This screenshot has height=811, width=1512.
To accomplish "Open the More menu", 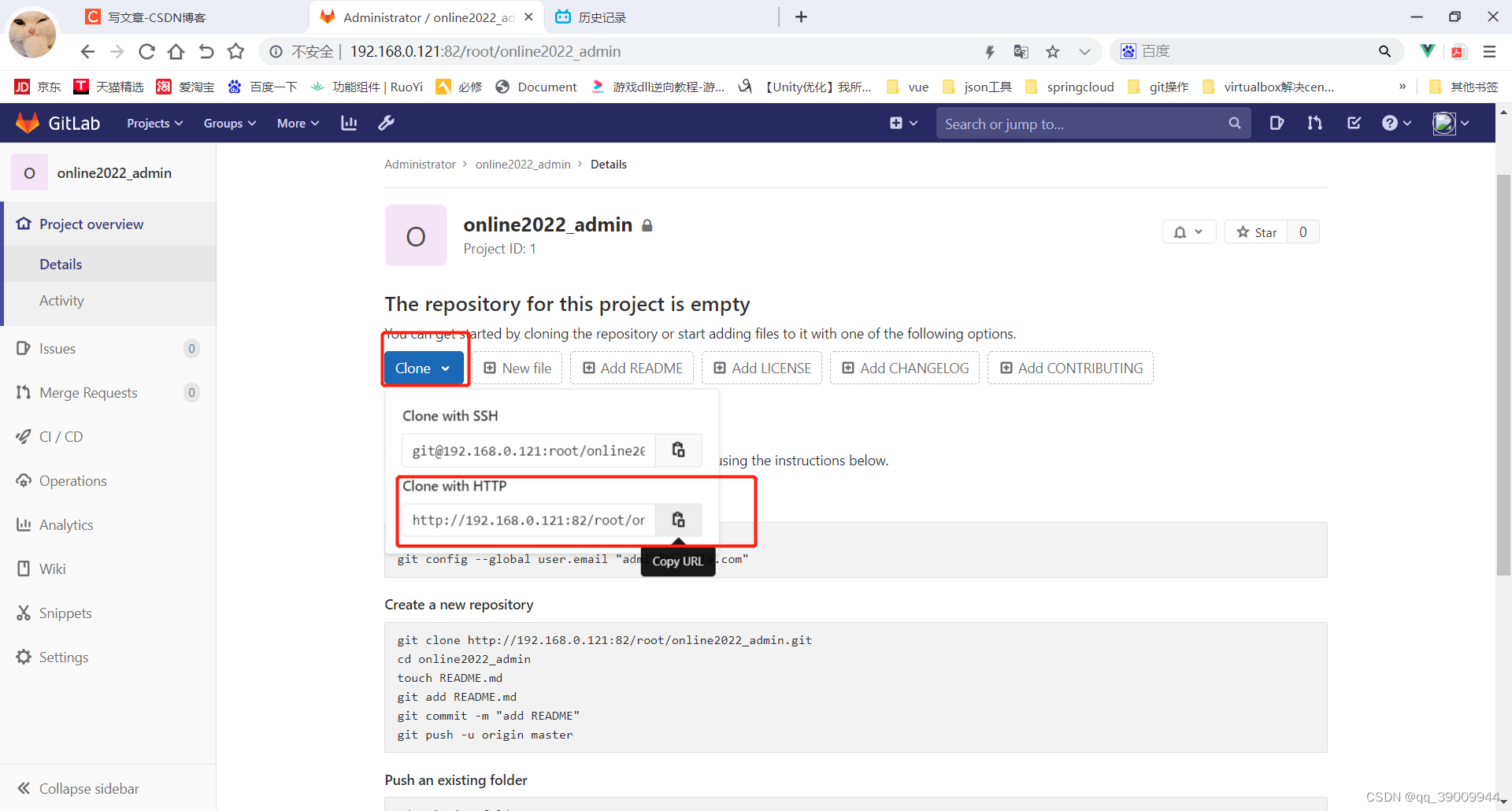I will point(298,123).
